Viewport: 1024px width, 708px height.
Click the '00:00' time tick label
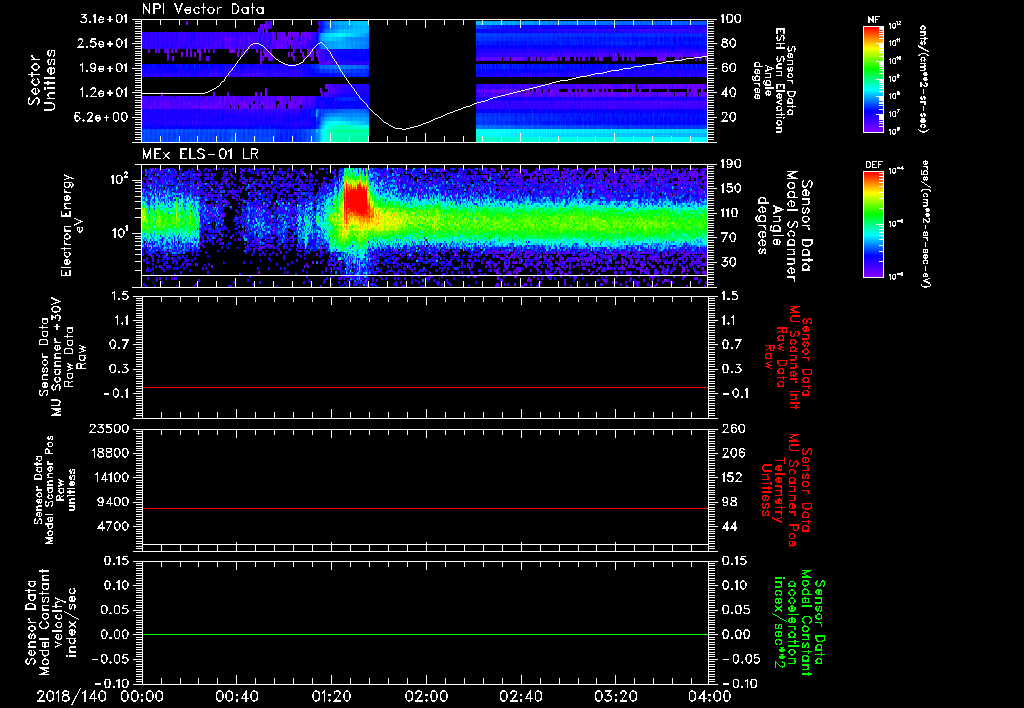142,696
